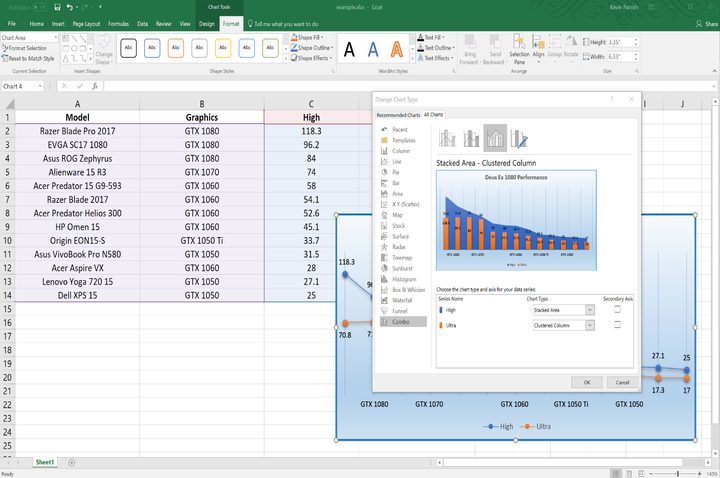Open the Page Layout tab
Viewport: 720px width, 478px height.
click(86, 24)
